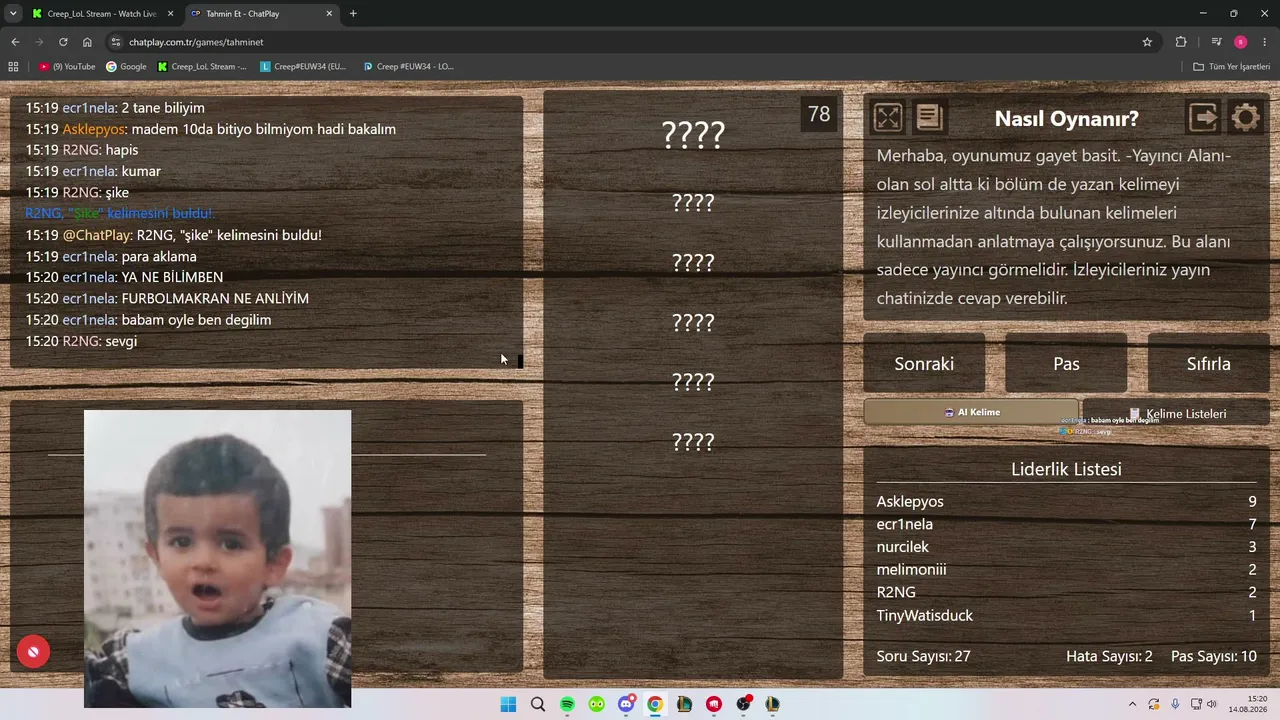Click chat line "FURBOLMAKRAN NE ANLİYİM"
Screen dimensions: 1280x720
click(167, 298)
